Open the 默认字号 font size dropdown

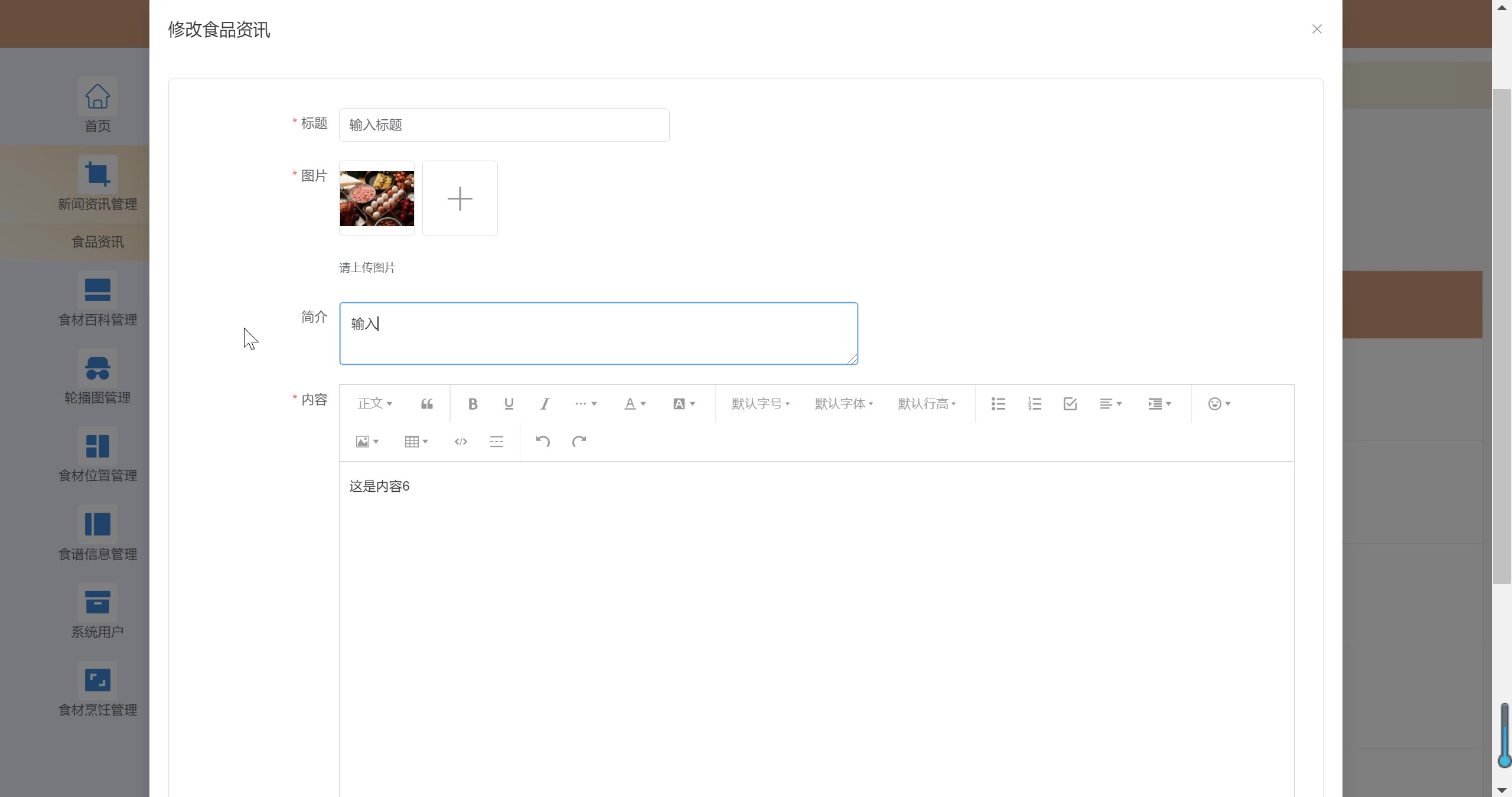point(760,404)
